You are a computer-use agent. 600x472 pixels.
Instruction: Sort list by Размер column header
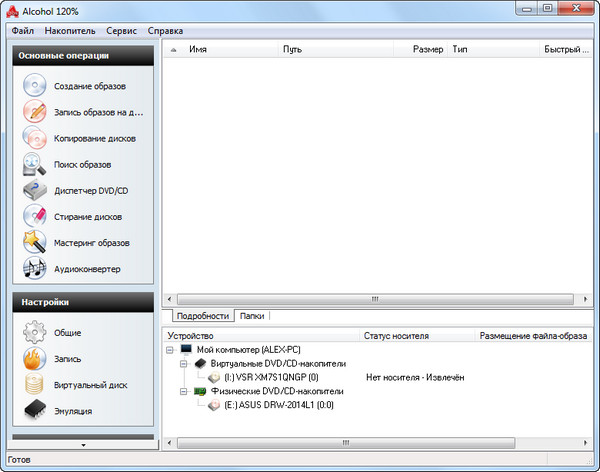[427, 48]
